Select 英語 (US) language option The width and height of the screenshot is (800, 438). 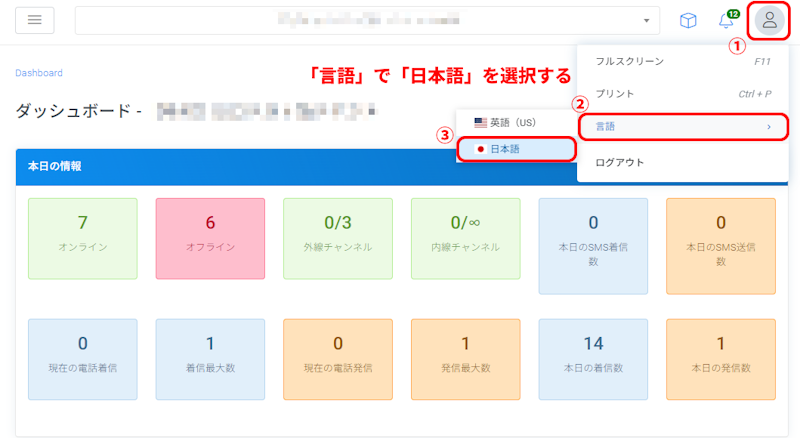[x=512, y=122]
